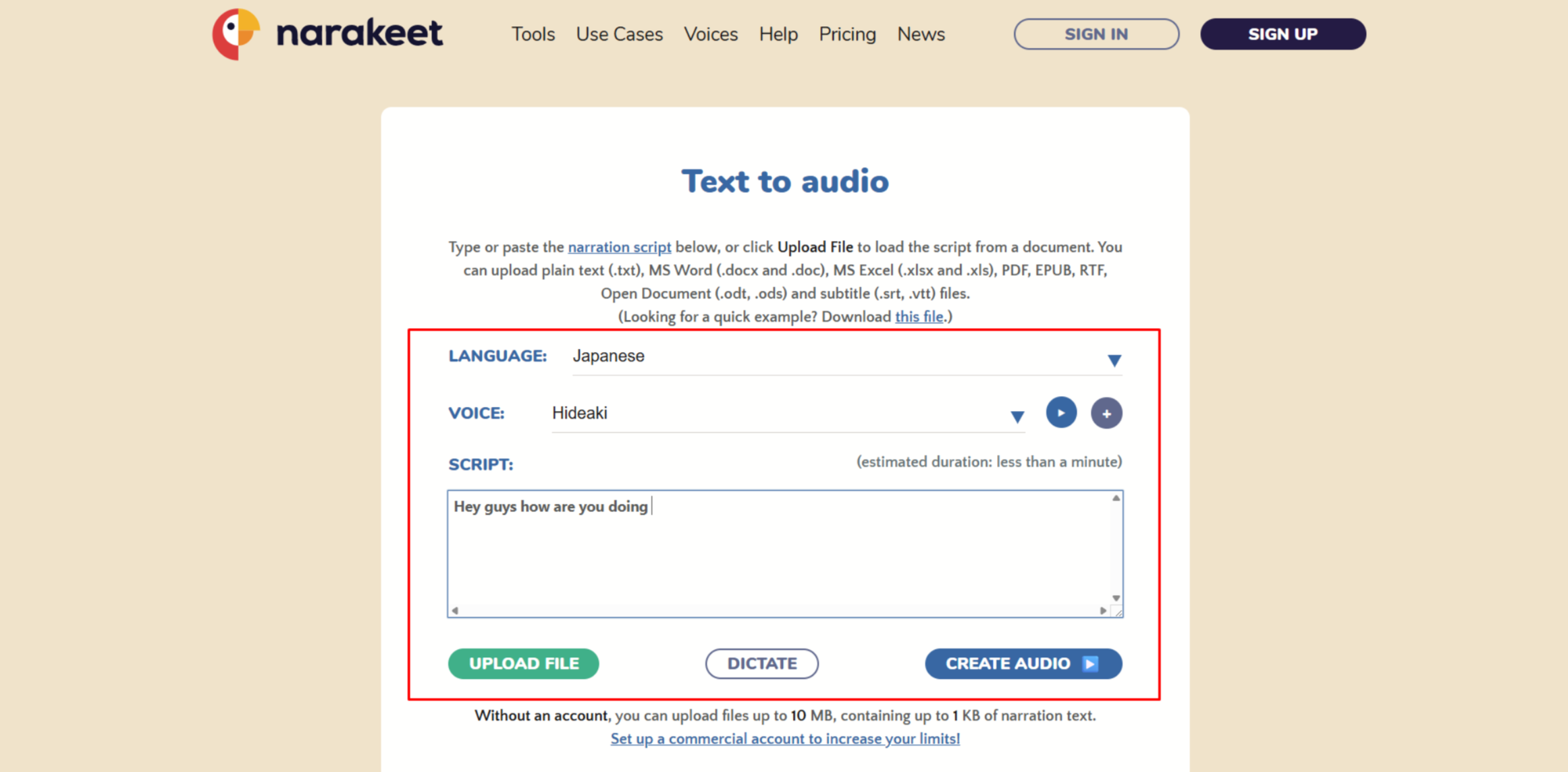Click the script box up scroll arrow
1568x772 pixels.
[x=1116, y=498]
